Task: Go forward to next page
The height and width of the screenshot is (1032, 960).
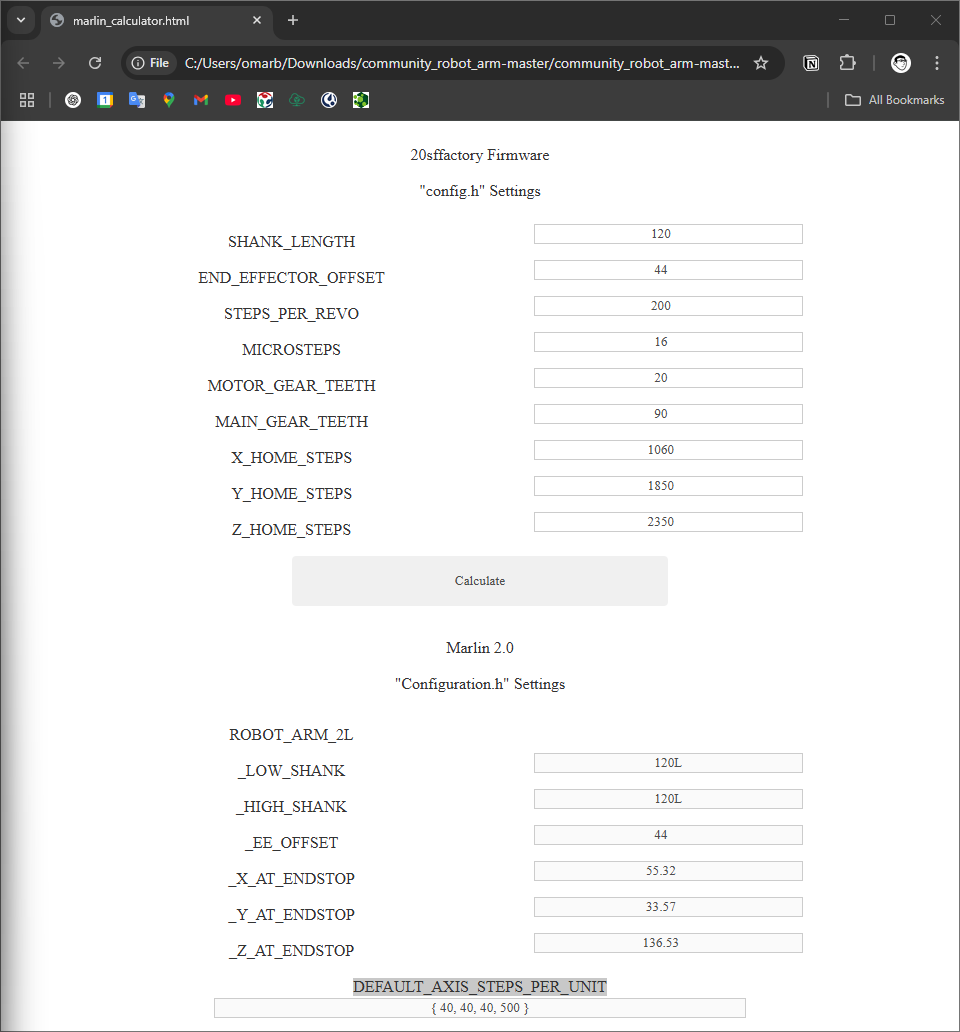Action: 59,63
